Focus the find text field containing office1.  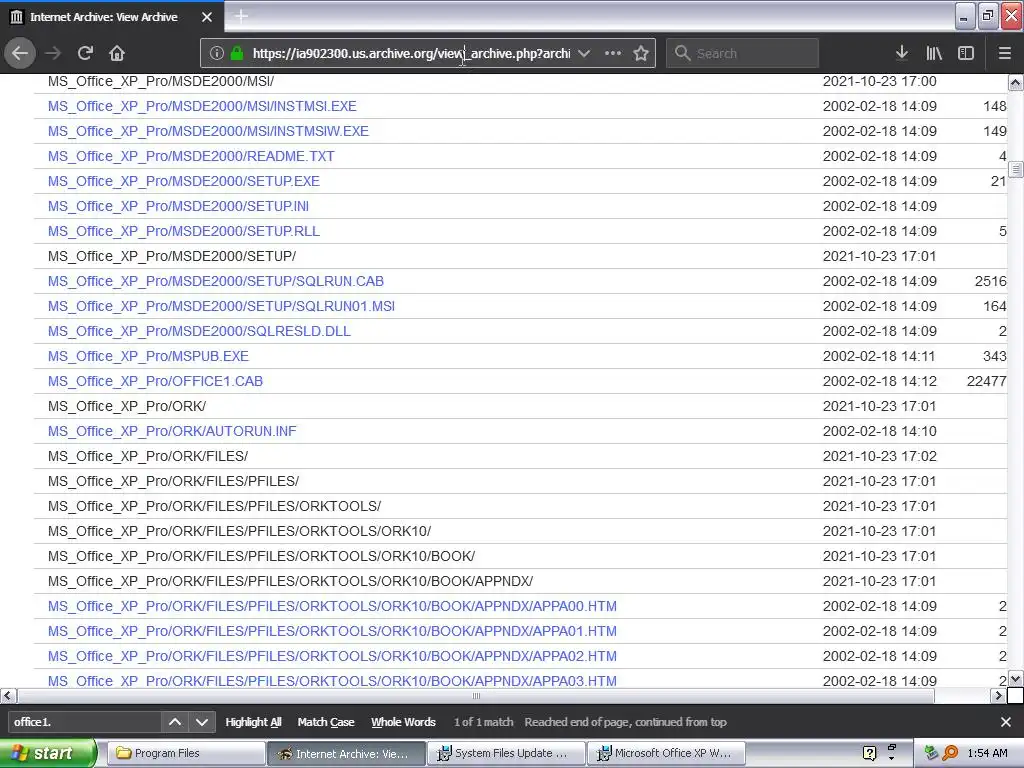84,722
